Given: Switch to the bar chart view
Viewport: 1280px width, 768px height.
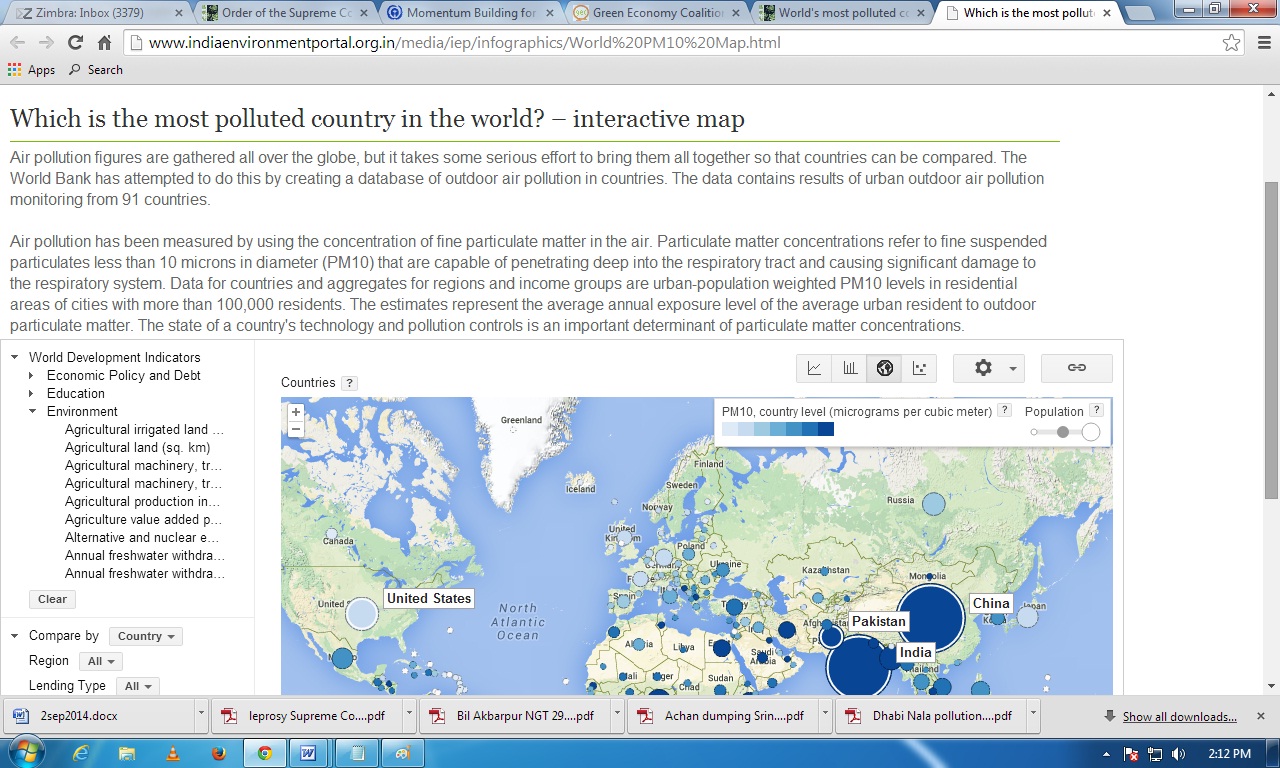Looking at the screenshot, I should [x=850, y=368].
